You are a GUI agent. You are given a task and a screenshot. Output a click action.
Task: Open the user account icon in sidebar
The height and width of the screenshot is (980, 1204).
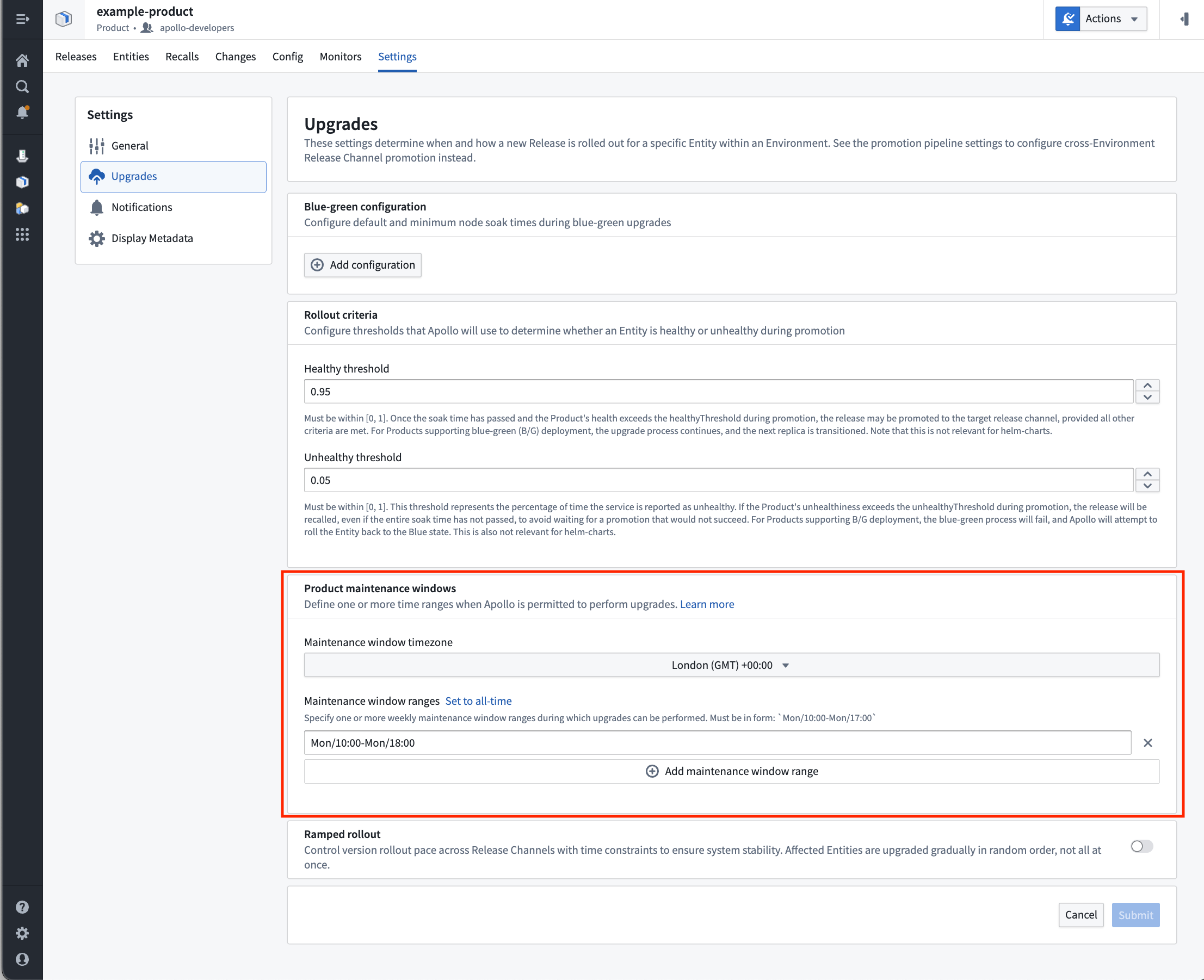coord(22,959)
